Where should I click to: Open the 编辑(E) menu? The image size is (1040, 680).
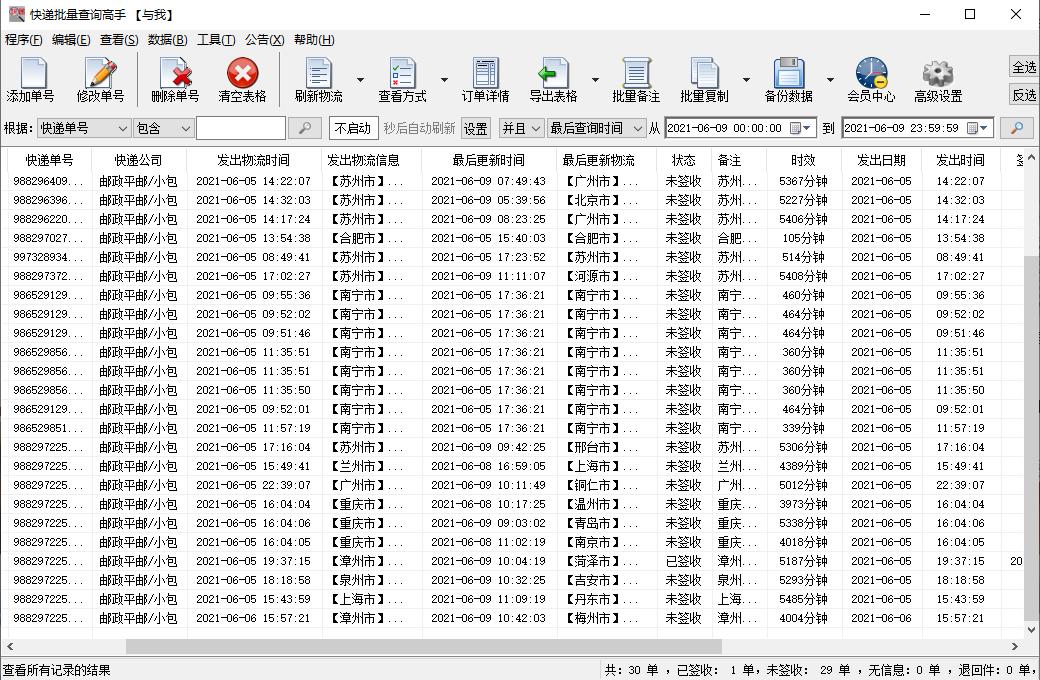tap(71, 40)
